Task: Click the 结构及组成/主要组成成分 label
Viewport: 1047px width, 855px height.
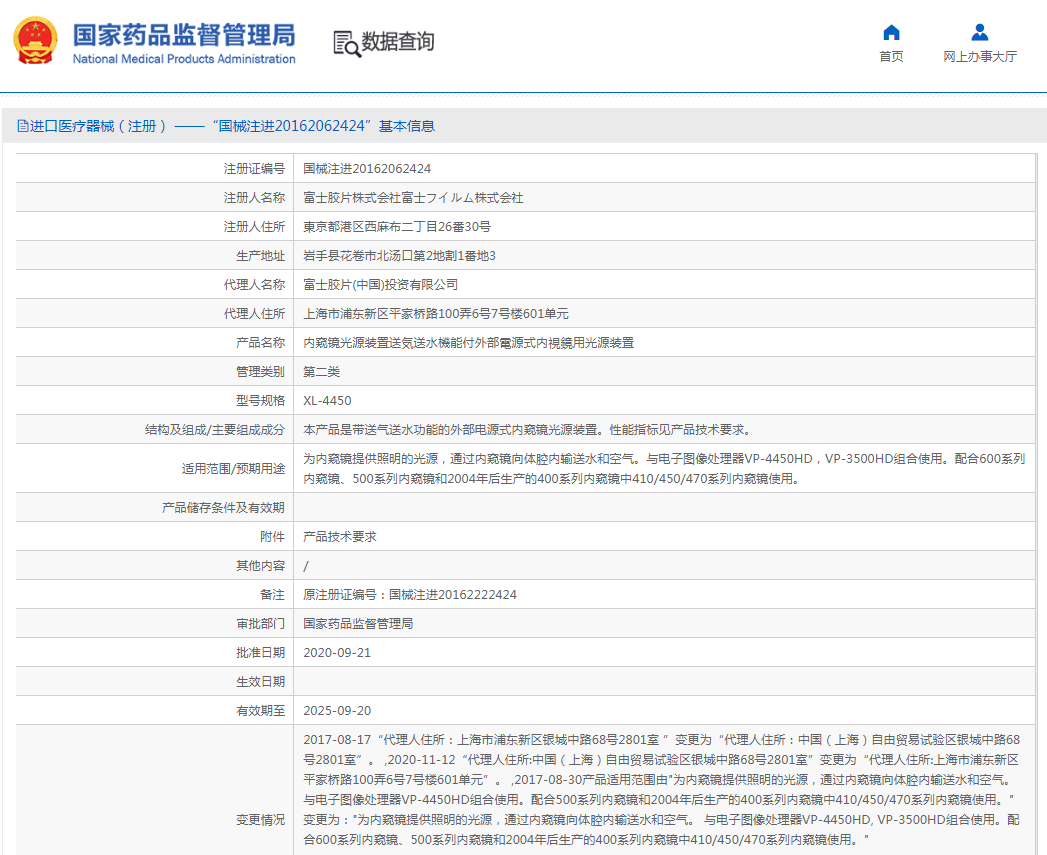Action: click(x=215, y=430)
